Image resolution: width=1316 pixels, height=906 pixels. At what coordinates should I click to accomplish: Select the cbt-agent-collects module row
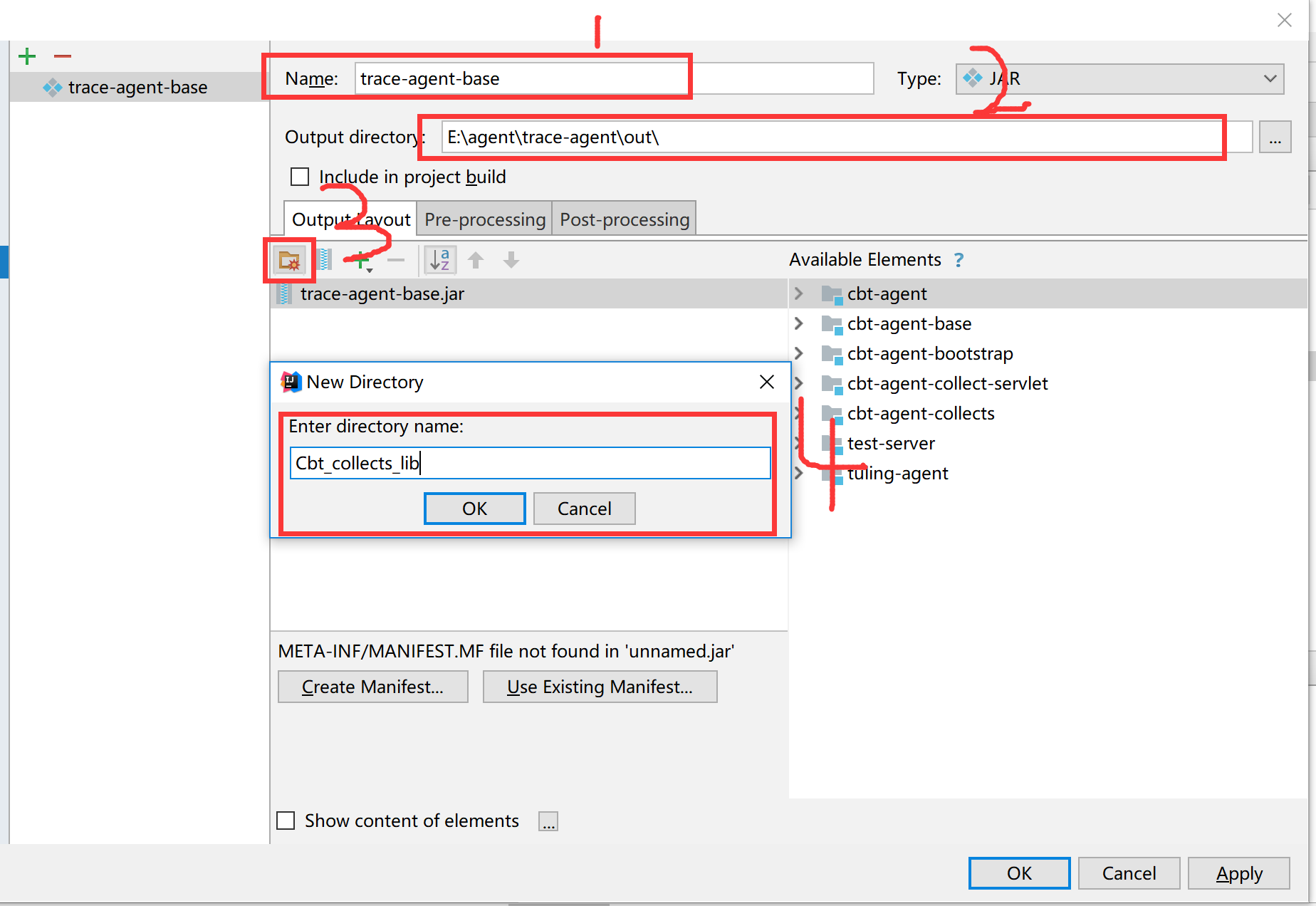pyautogui.click(x=1048, y=413)
